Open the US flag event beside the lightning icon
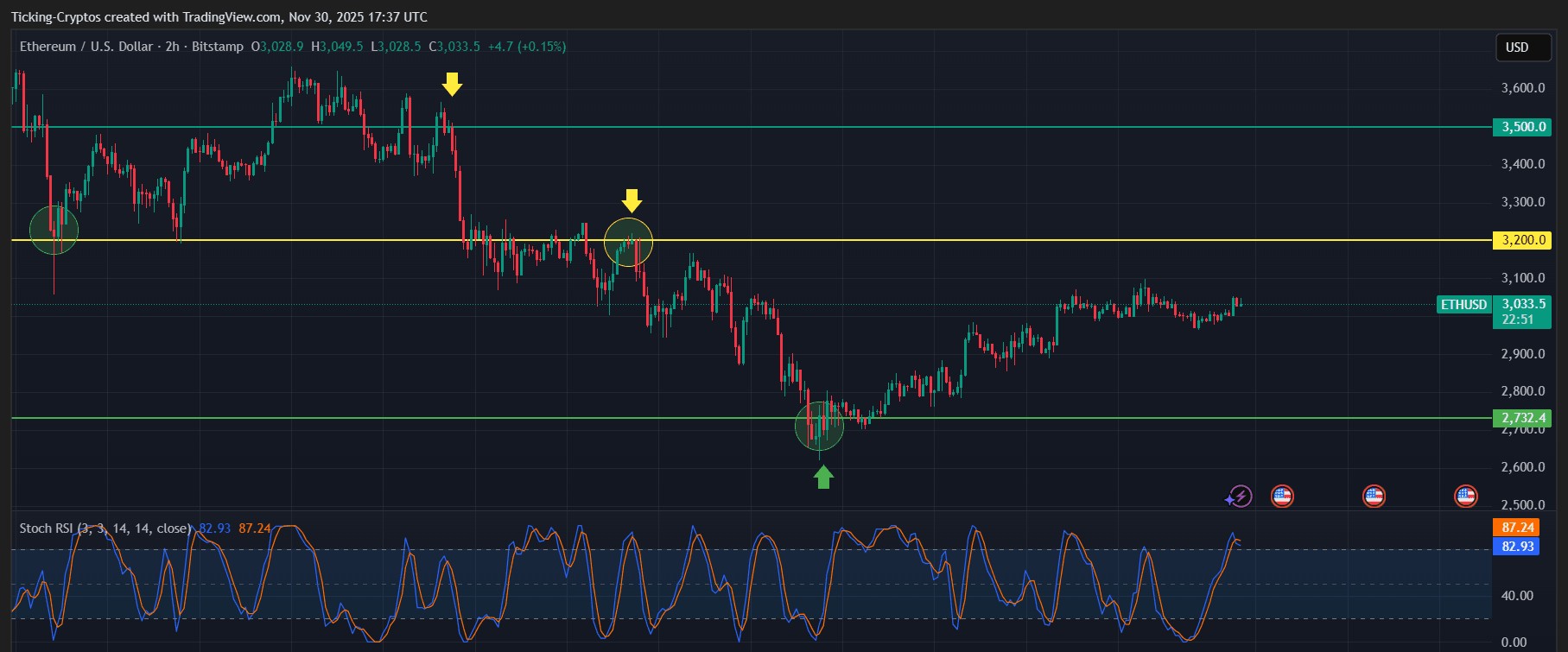Viewport: 1568px width, 652px height. pos(1282,496)
